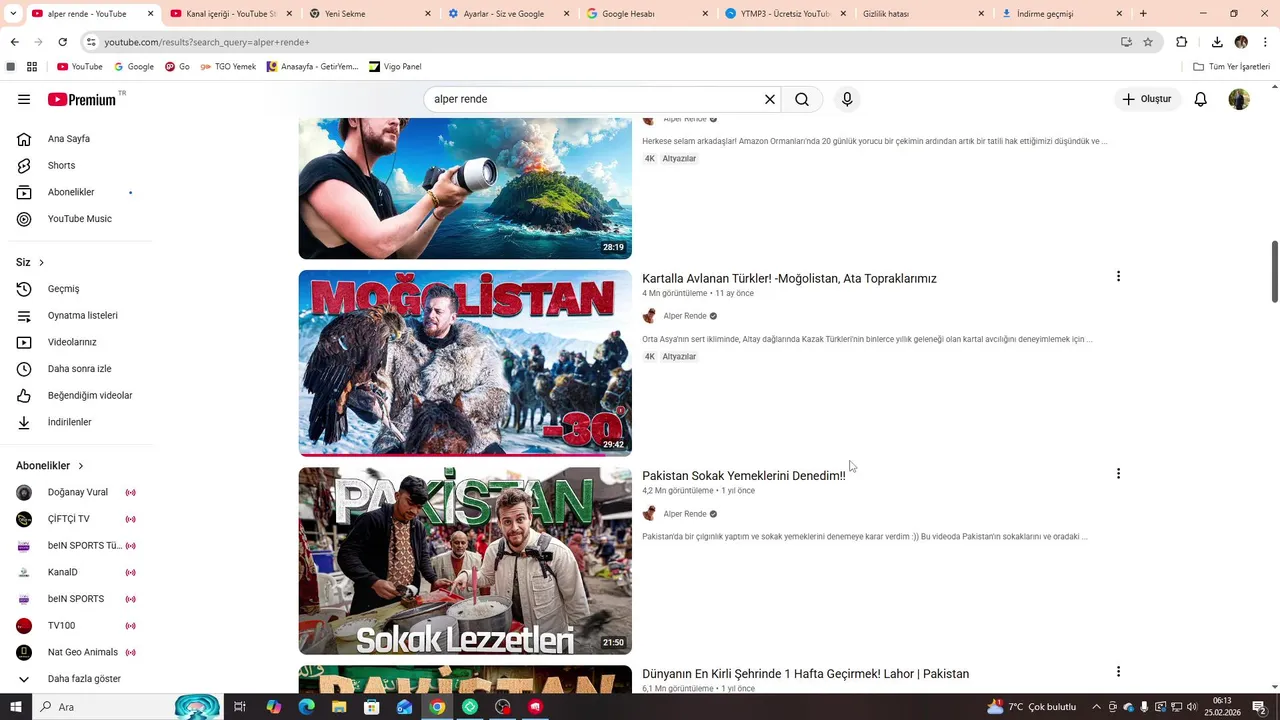Click the Oluştur create button
Screen dimensions: 1280x720
pos(1147,99)
